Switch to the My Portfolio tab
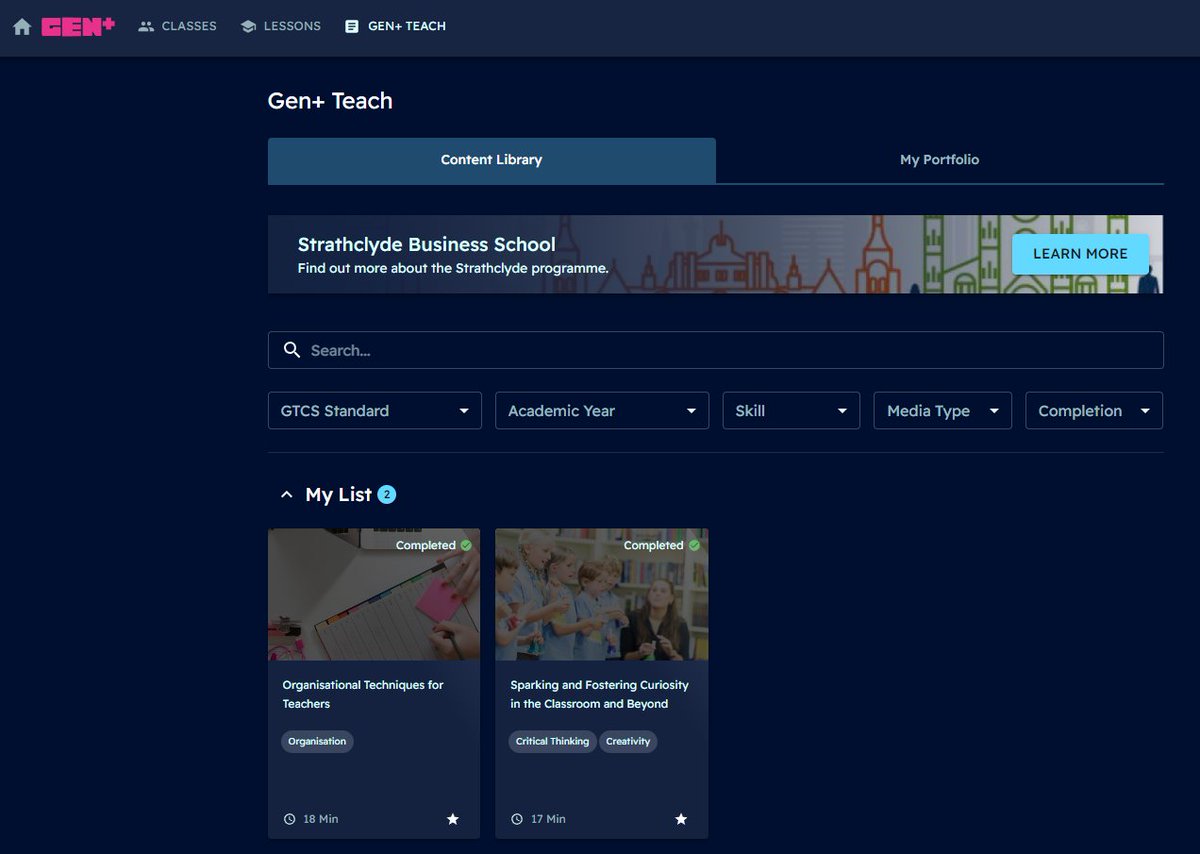Image resolution: width=1200 pixels, height=854 pixels. point(940,160)
